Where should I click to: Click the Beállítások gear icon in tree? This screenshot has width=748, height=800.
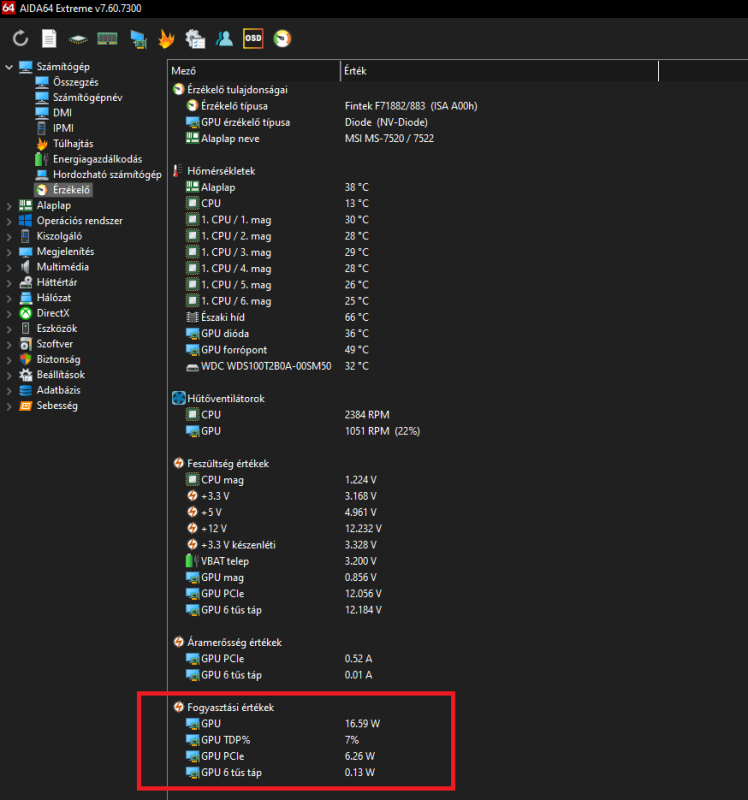26,375
